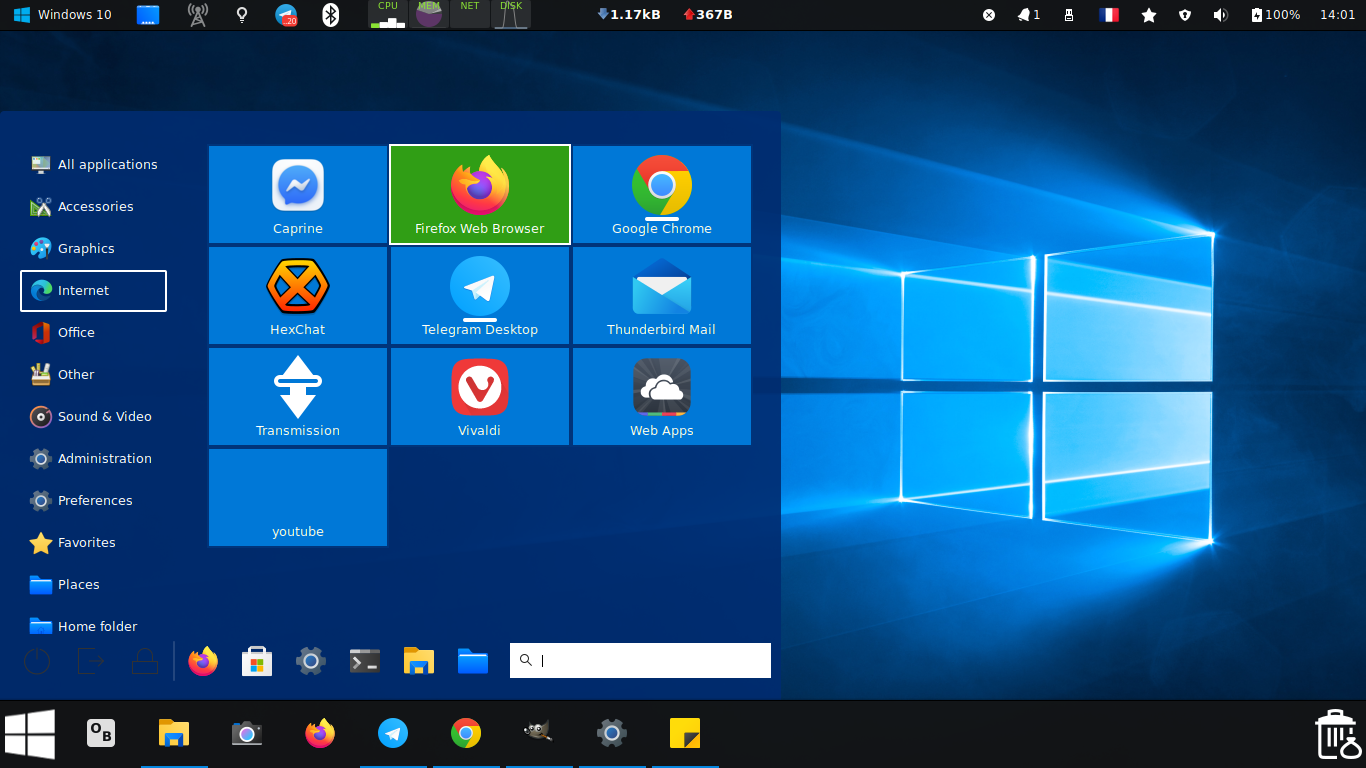Focus the menu search field
1366x768 pixels.
640,660
